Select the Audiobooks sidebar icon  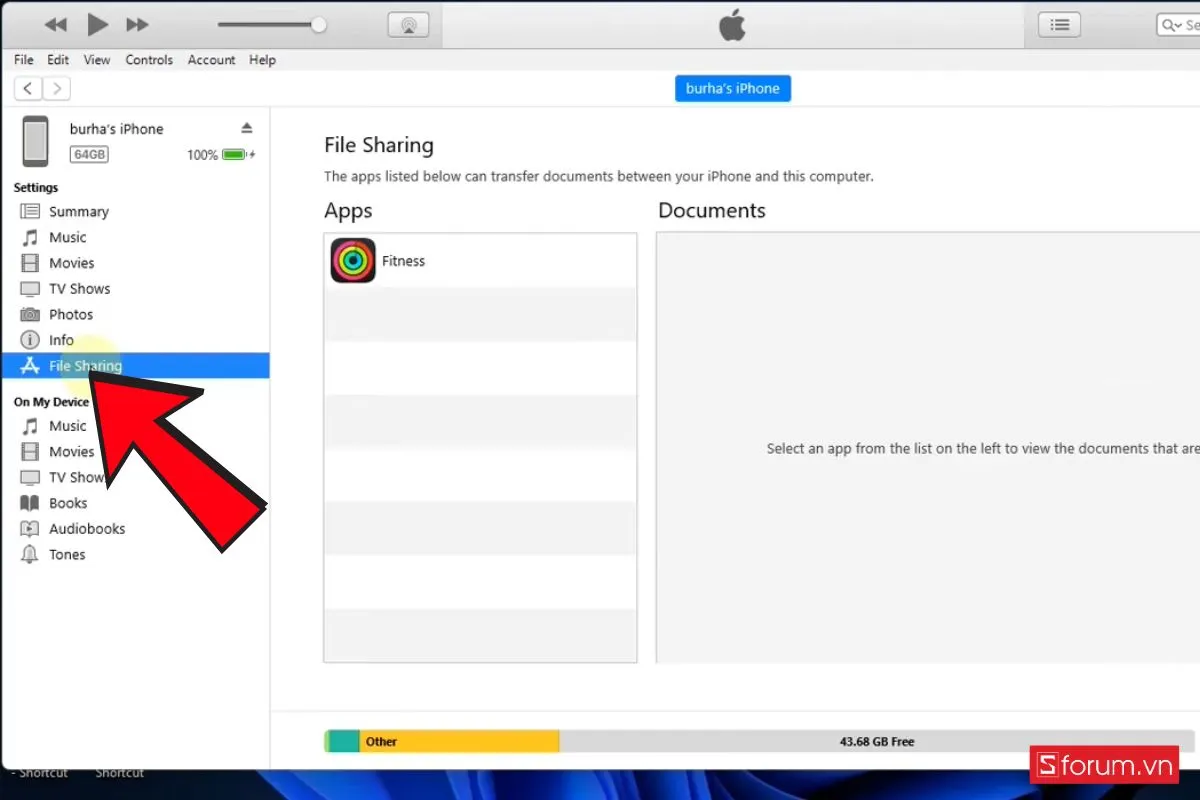point(31,528)
